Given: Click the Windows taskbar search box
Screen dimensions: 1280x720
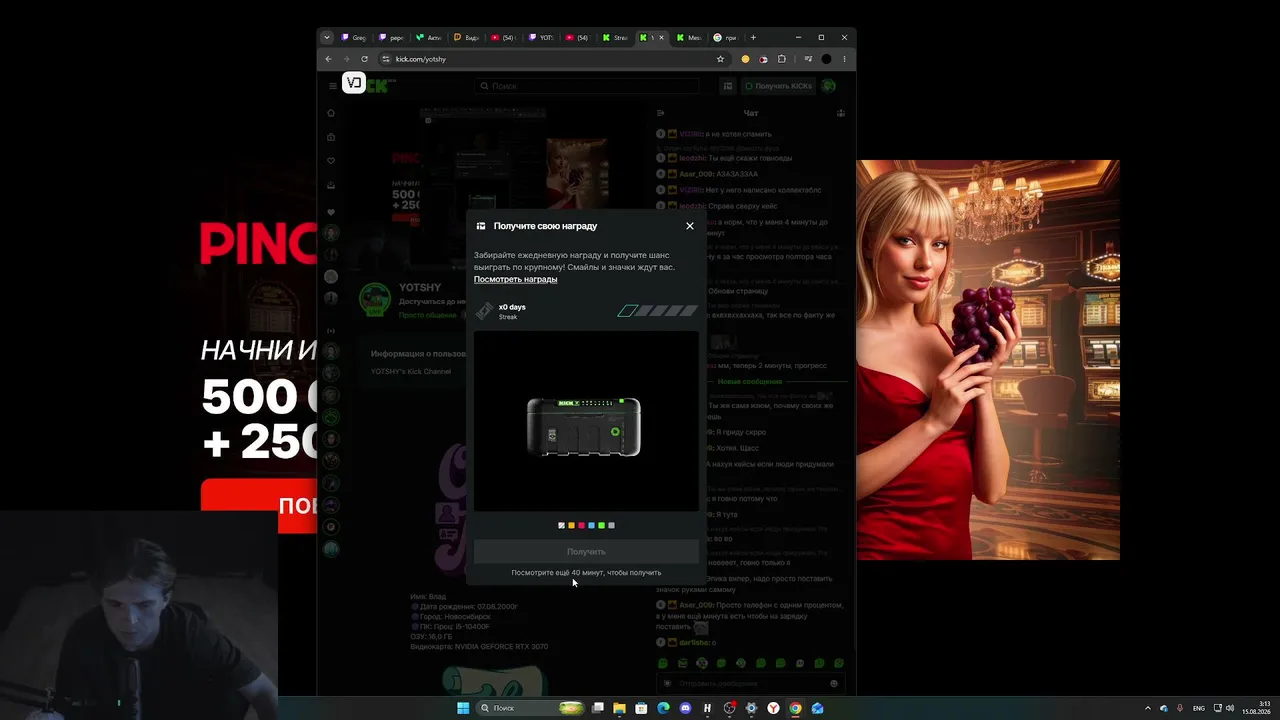Looking at the screenshot, I should [530, 708].
